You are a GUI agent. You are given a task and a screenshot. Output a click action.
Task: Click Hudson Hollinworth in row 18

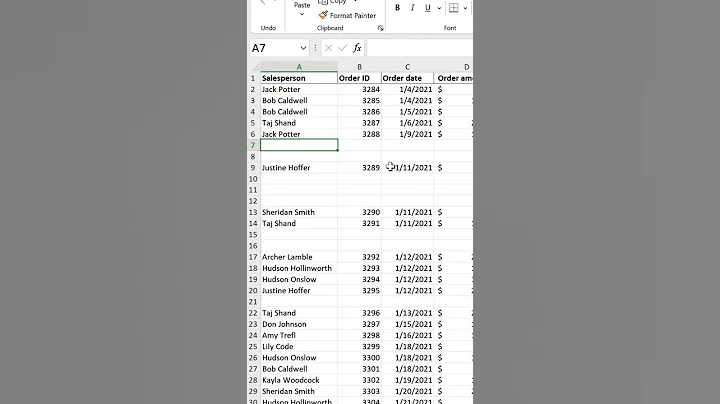[x=299, y=268]
